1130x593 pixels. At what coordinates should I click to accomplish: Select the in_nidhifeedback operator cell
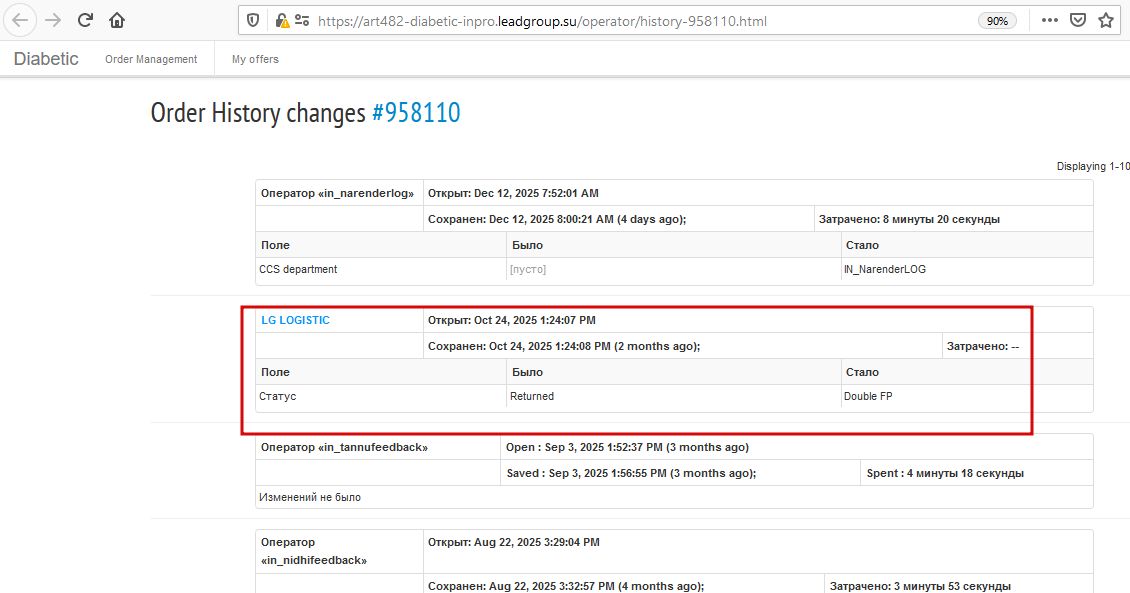[x=339, y=551]
